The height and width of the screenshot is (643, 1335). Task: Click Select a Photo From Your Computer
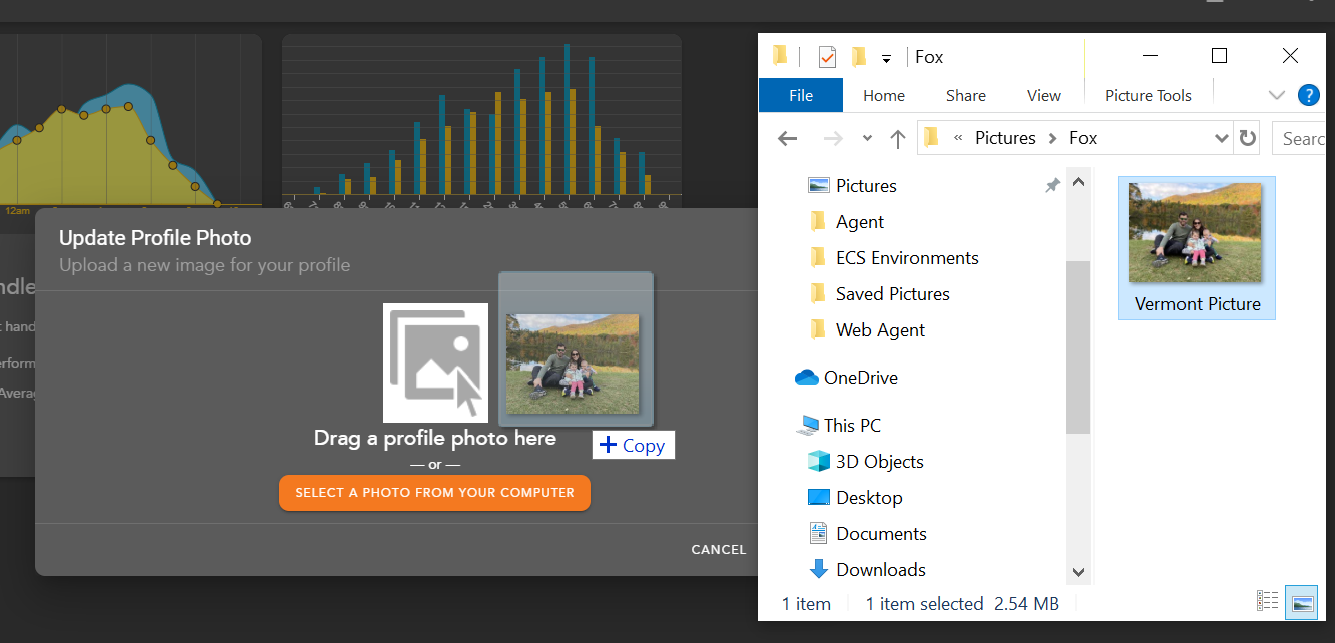point(435,493)
